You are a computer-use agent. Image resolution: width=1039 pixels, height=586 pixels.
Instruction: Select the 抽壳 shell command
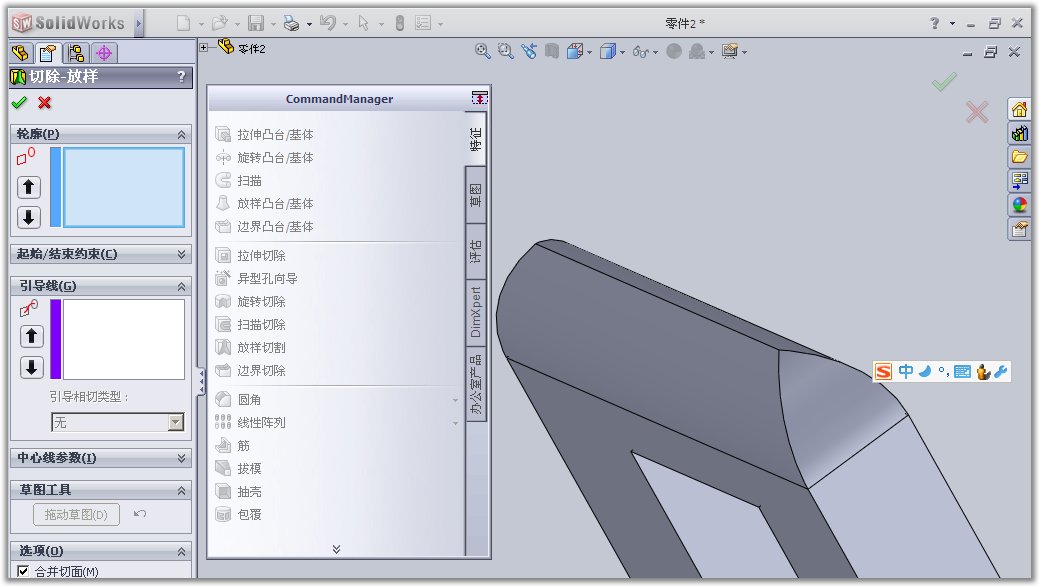(239, 492)
